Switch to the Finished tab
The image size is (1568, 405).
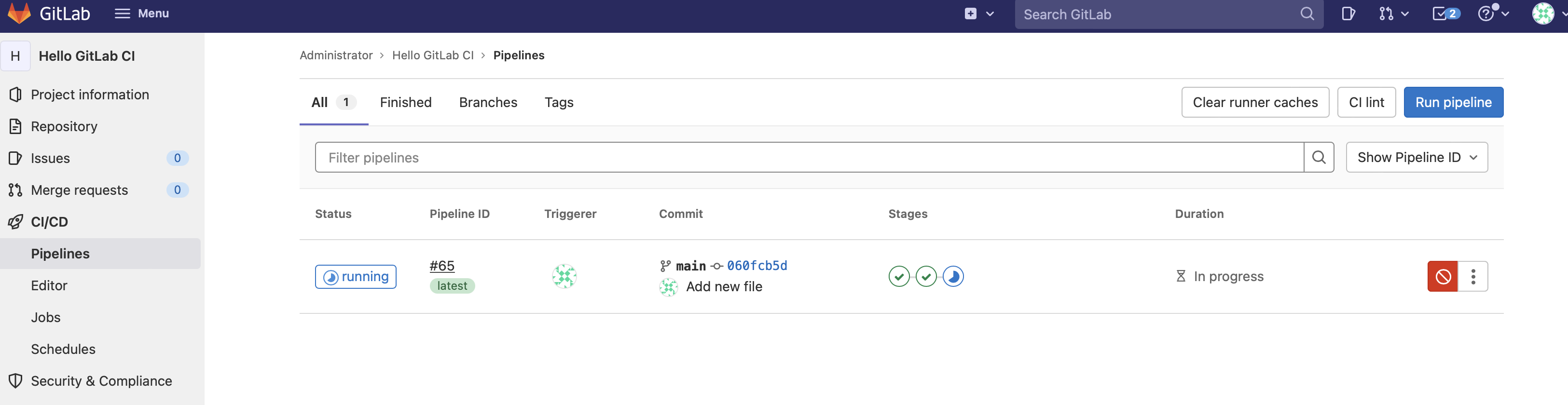[x=405, y=102]
